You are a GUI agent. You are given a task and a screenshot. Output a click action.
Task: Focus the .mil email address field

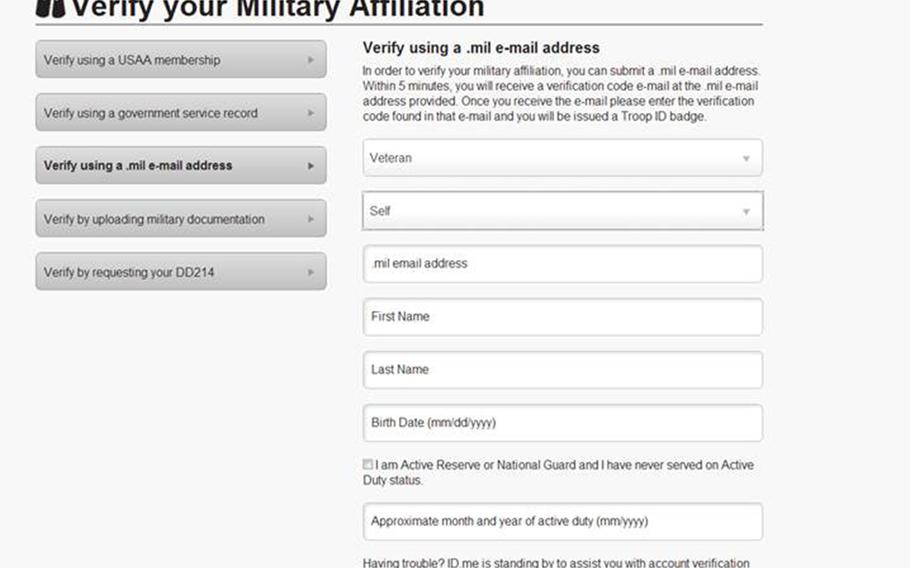pos(562,264)
